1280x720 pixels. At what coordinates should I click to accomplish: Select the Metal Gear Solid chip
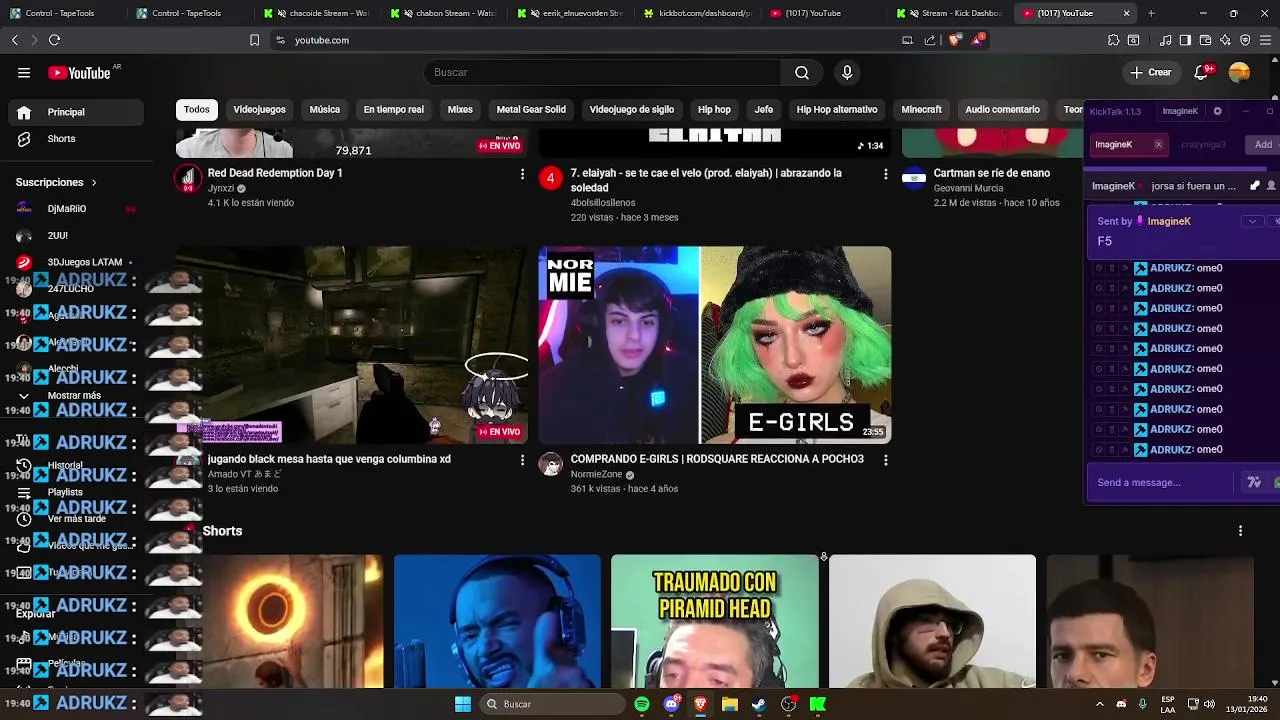point(531,110)
